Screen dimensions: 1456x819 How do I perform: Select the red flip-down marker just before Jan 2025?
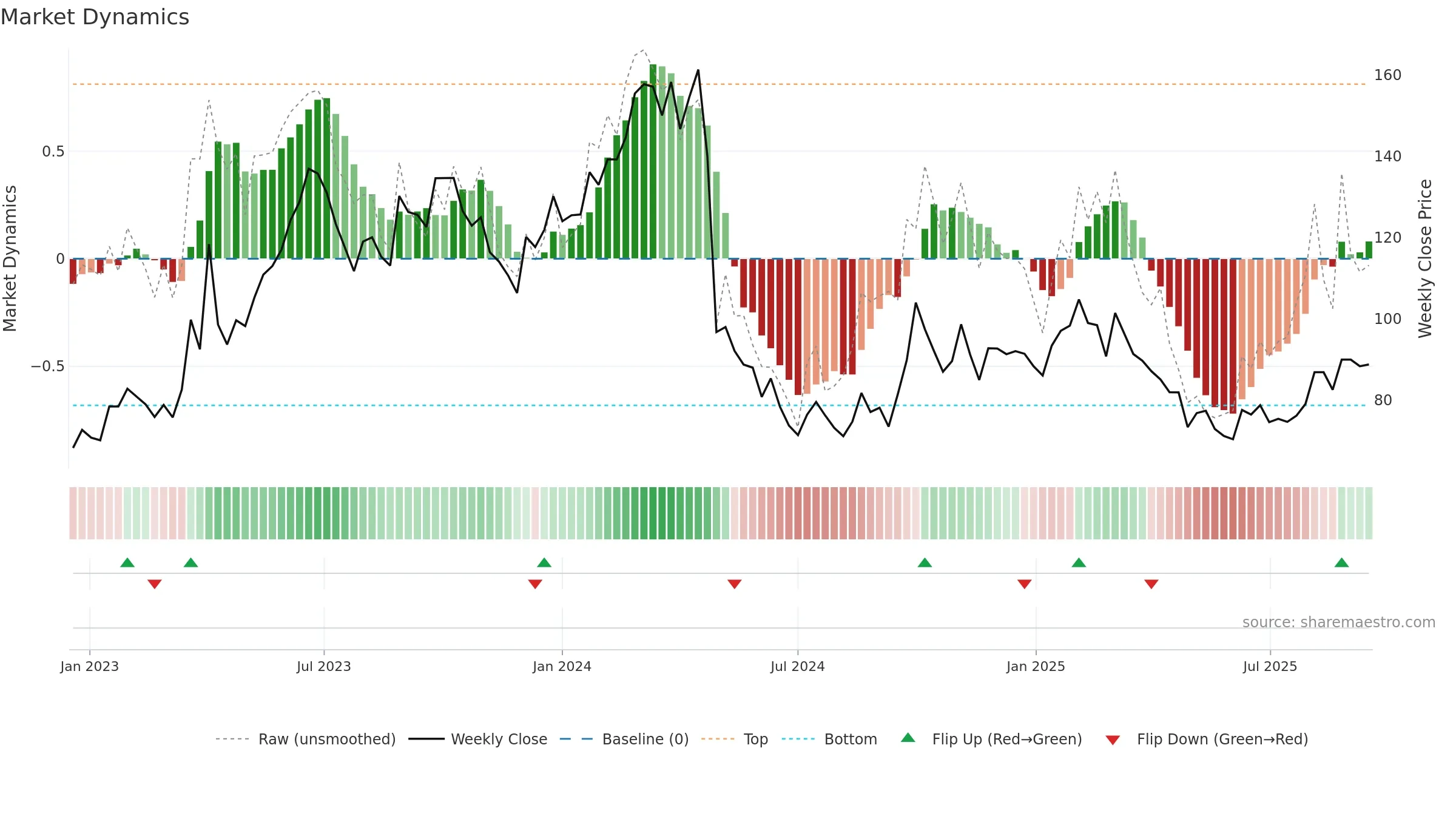(x=1025, y=584)
